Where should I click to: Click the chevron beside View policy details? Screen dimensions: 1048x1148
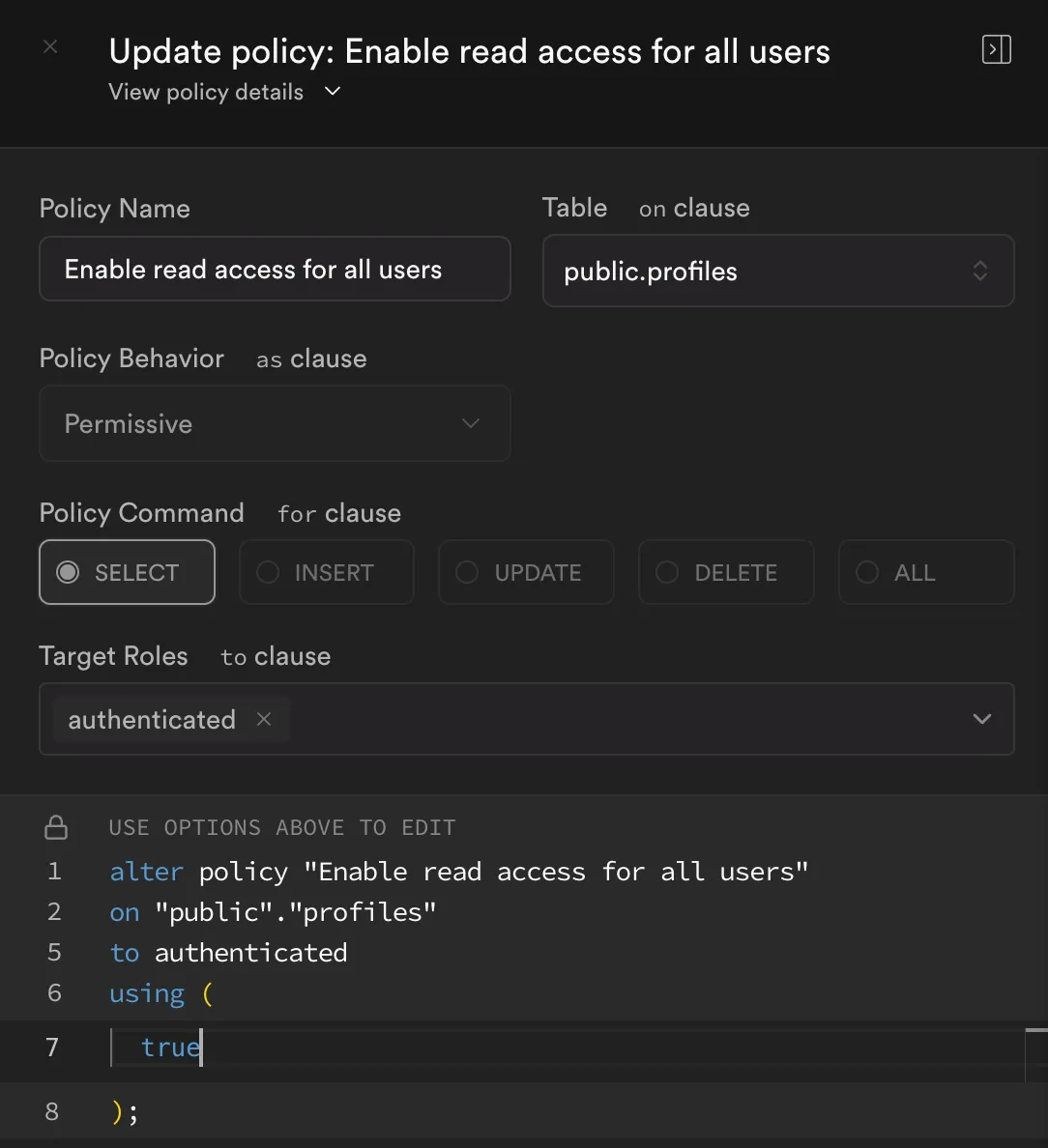pyautogui.click(x=332, y=92)
